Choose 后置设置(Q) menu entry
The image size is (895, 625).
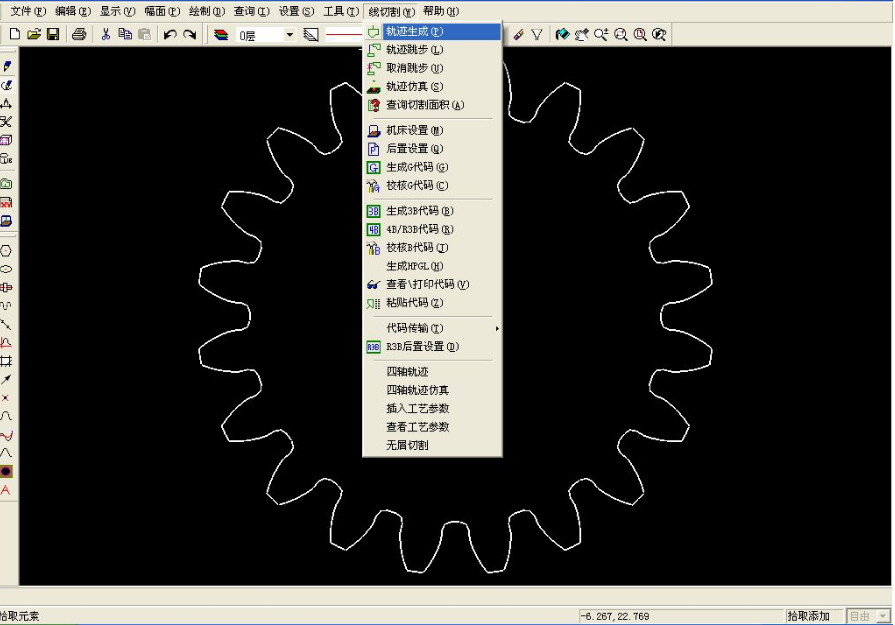(432, 148)
